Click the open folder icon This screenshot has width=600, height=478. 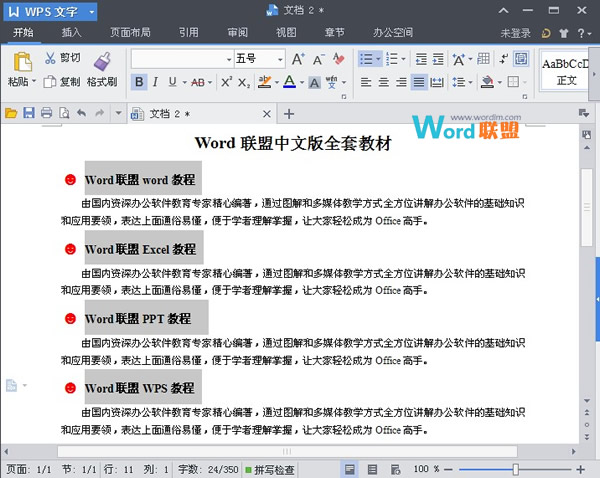(x=12, y=114)
